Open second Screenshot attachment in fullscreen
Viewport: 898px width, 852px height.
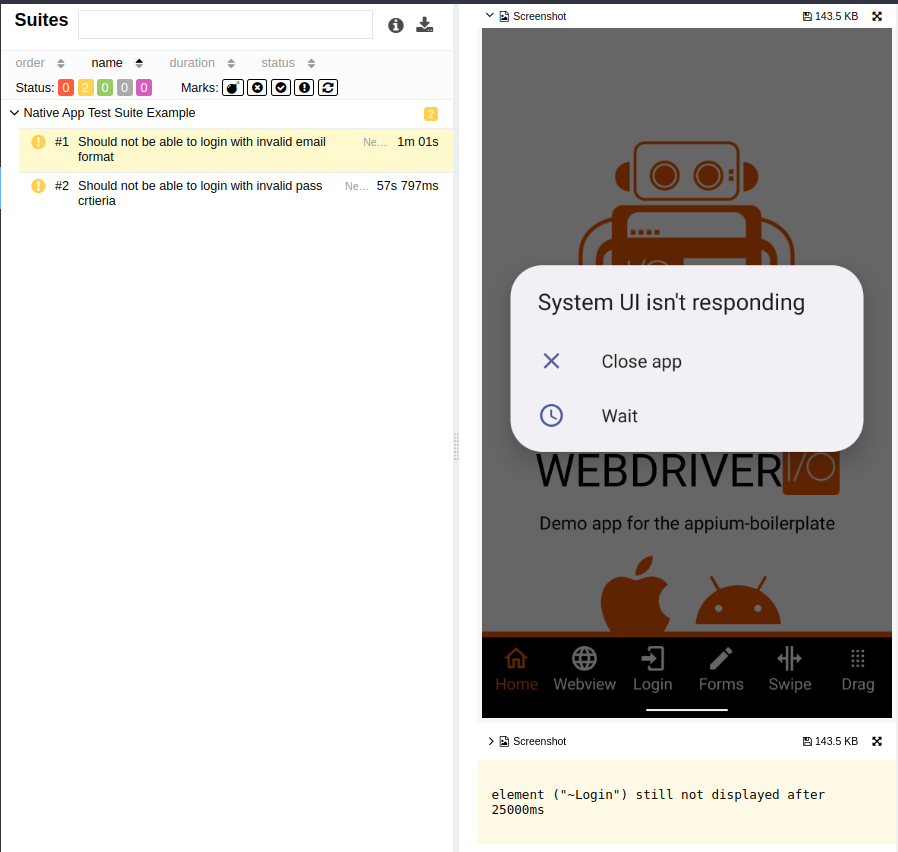coord(877,741)
